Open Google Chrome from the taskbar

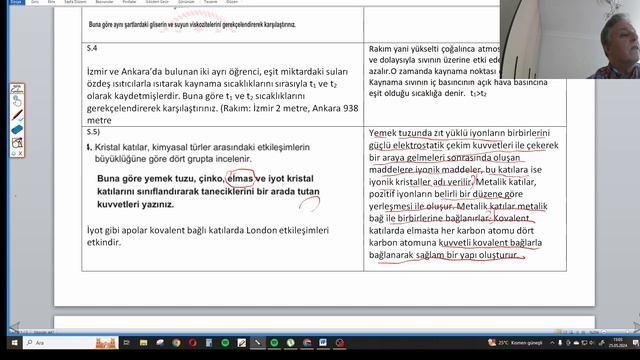click(x=176, y=343)
